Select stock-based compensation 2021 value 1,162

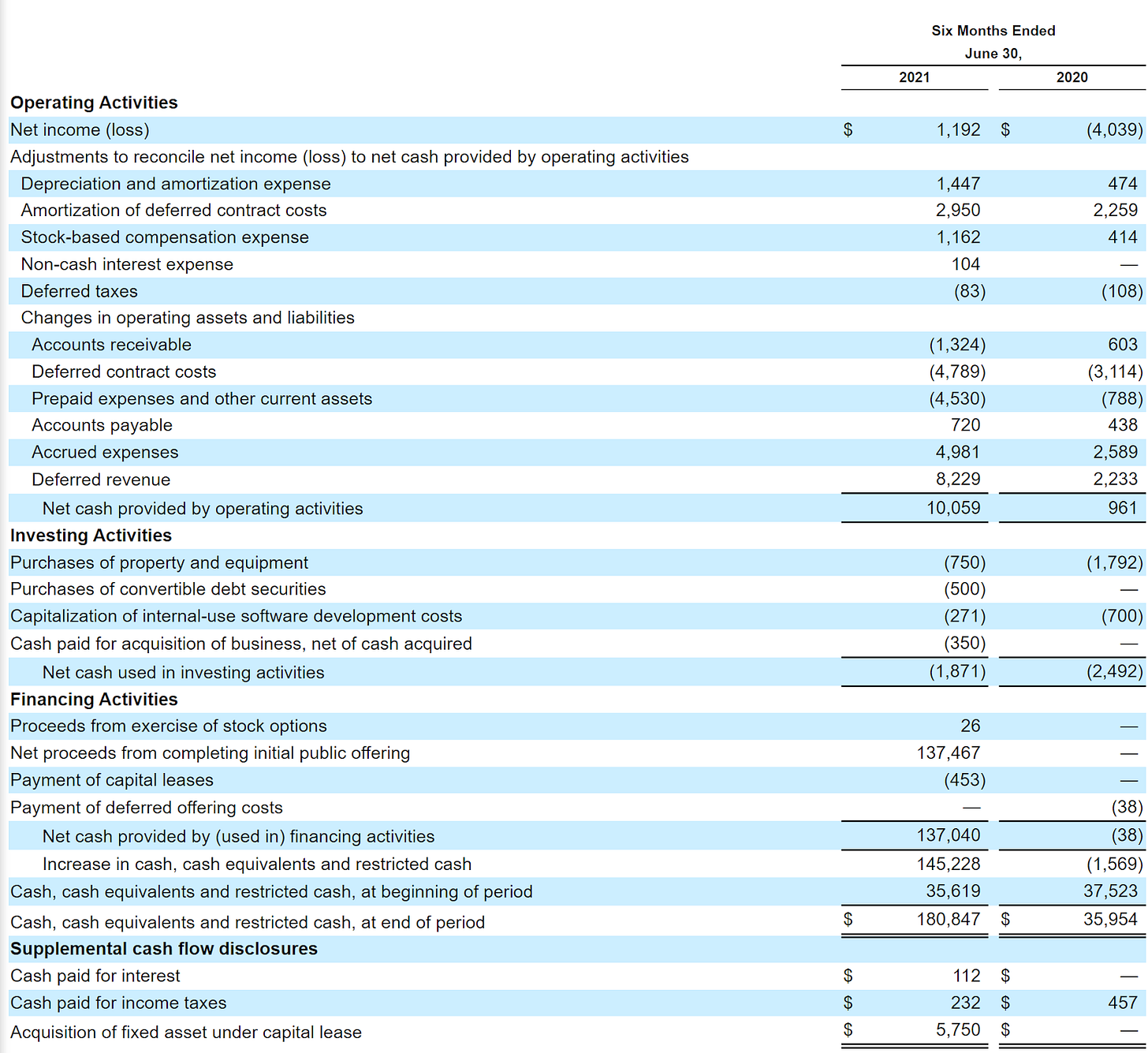[x=958, y=237]
